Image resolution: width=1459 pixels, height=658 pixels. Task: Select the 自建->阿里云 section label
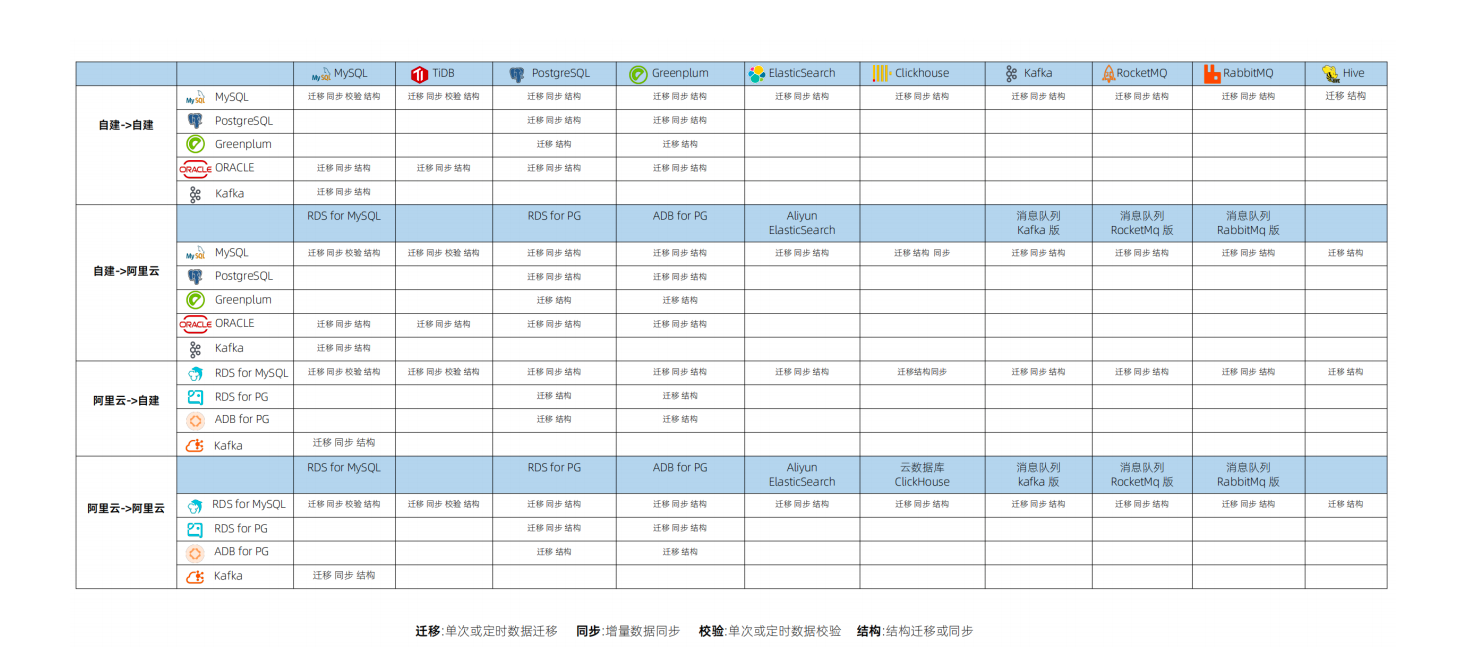(126, 271)
